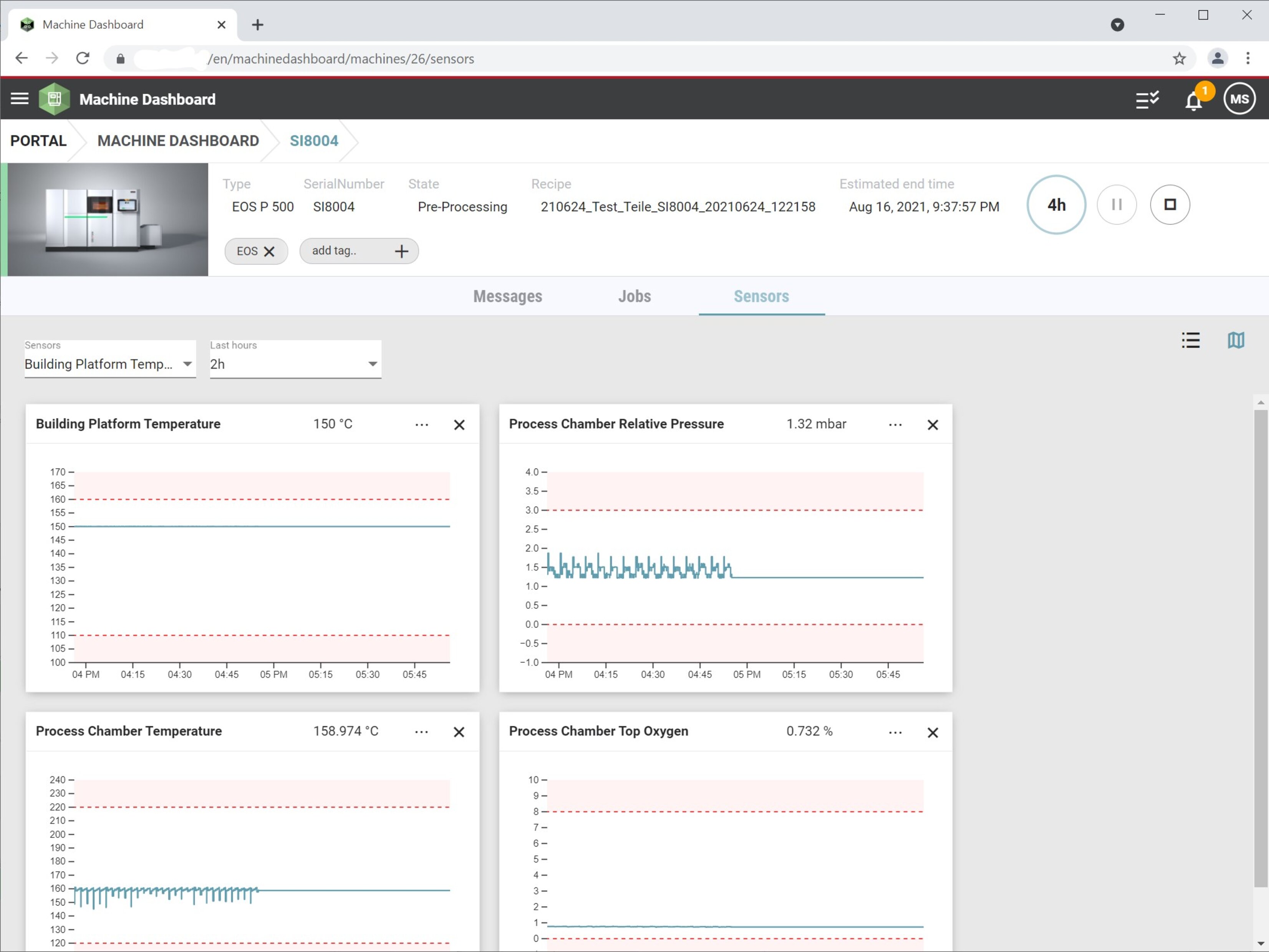This screenshot has height=952, width=1269.
Task: Switch to the Messages tab
Action: coord(507,296)
